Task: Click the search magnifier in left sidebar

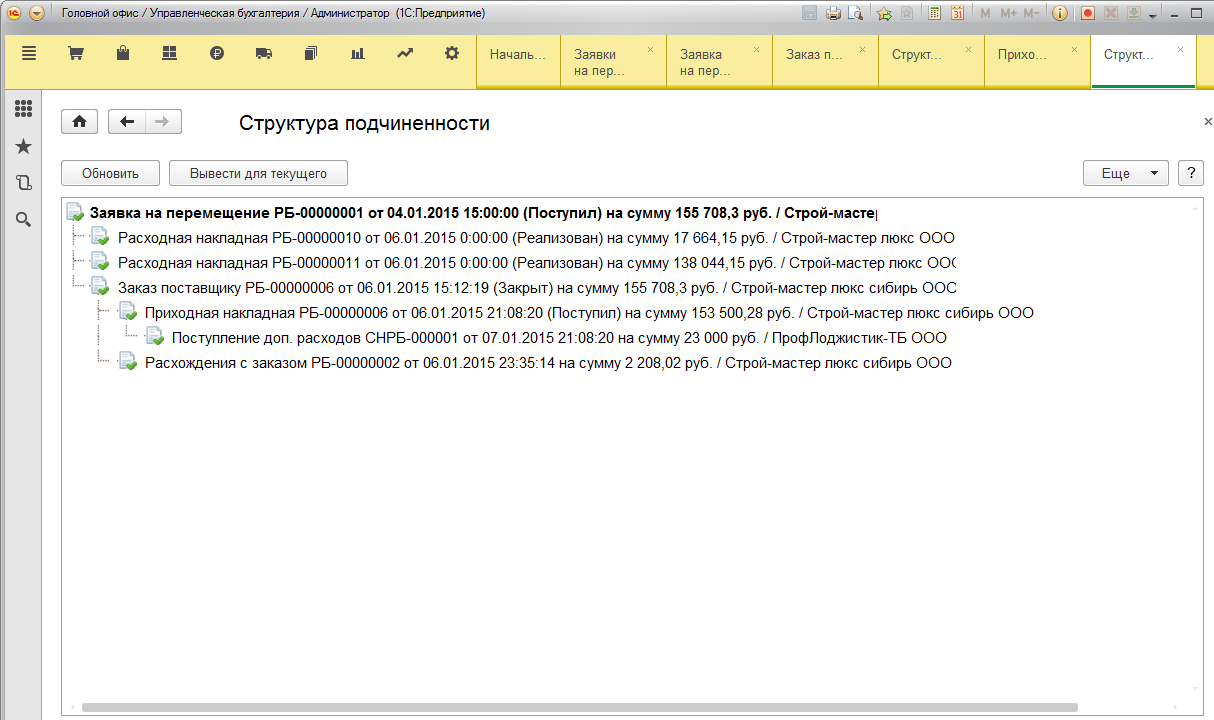Action: coord(23,219)
